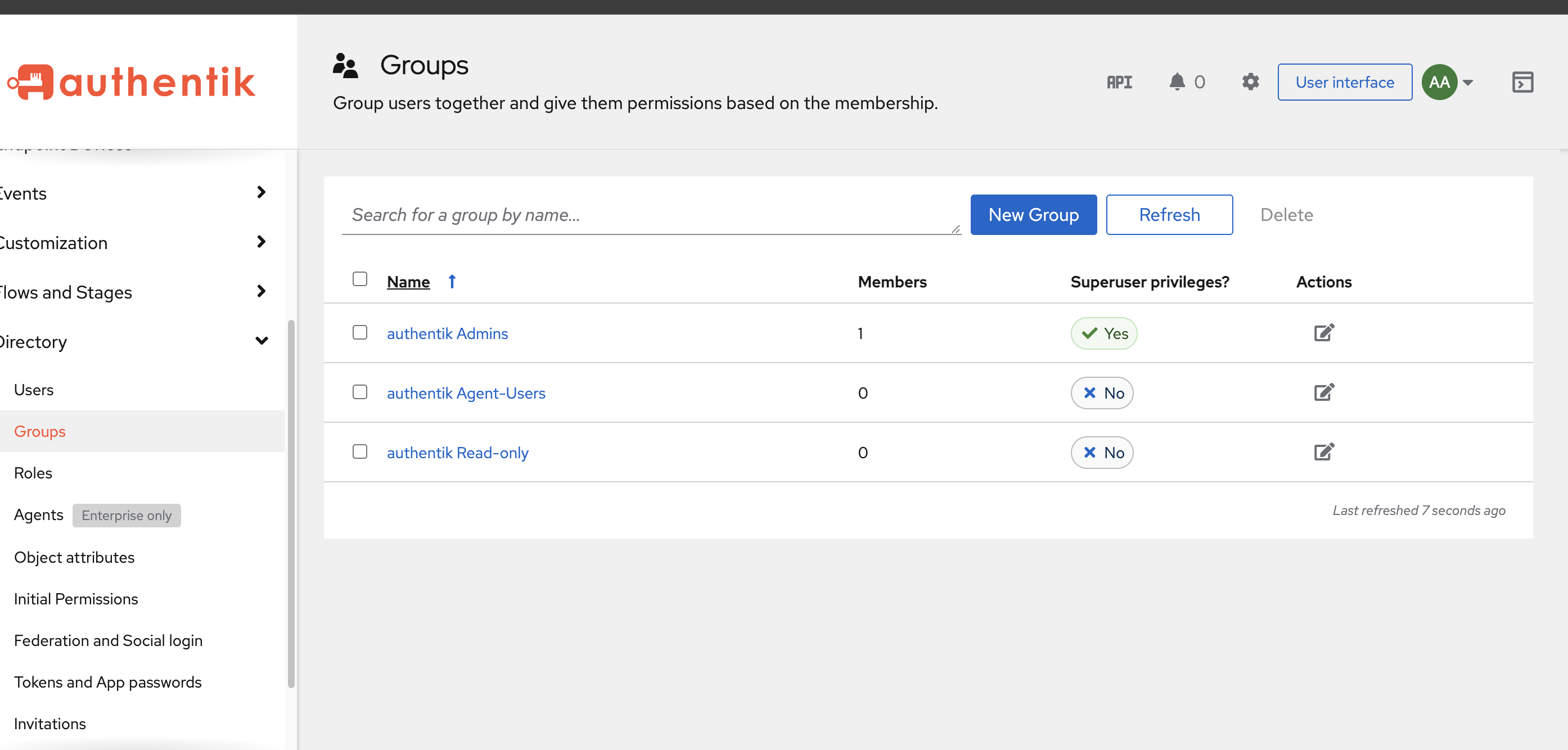This screenshot has width=1568, height=750.
Task: Switch to User interface
Action: pyautogui.click(x=1345, y=82)
